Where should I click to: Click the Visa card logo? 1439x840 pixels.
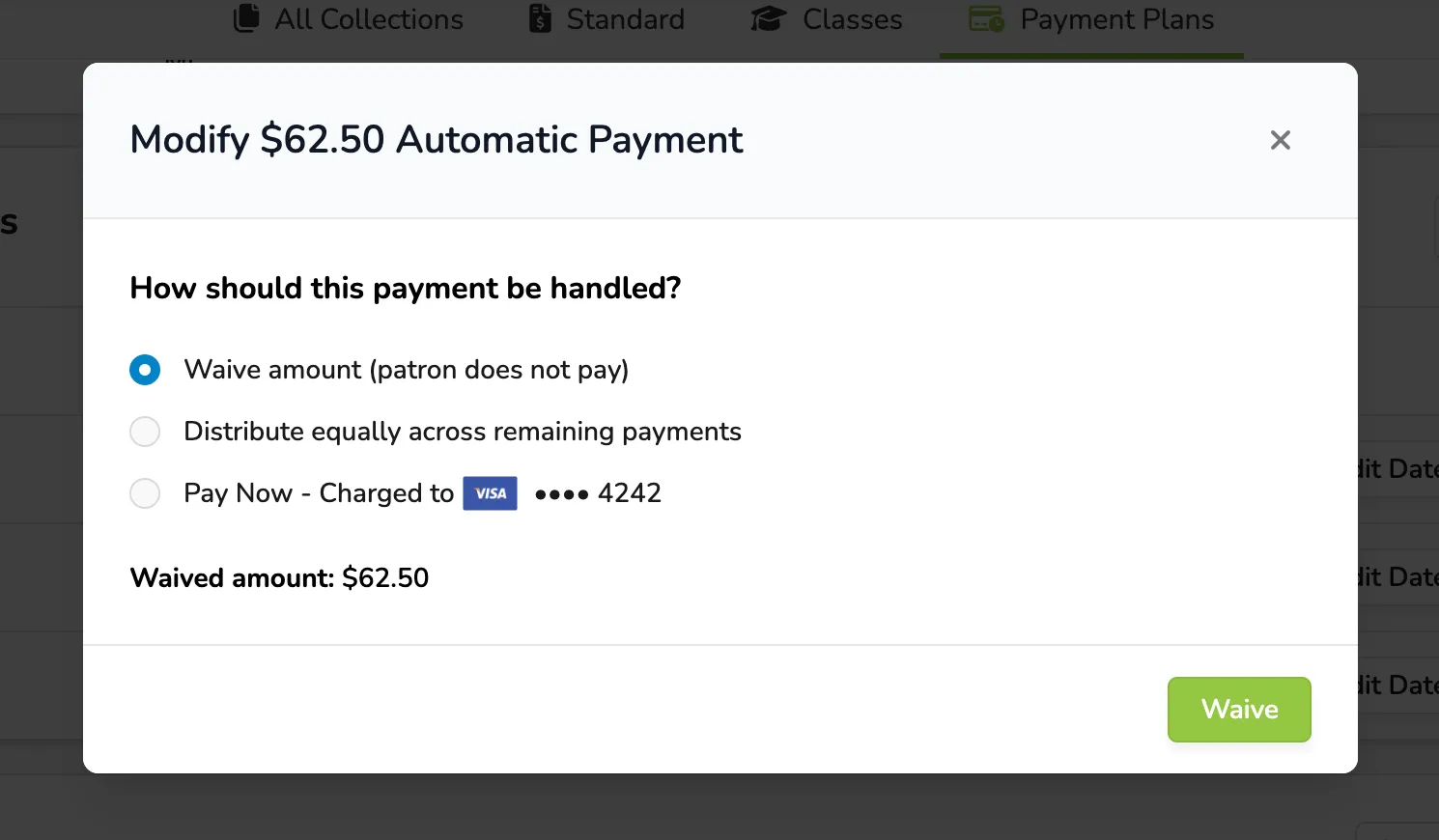pos(491,493)
